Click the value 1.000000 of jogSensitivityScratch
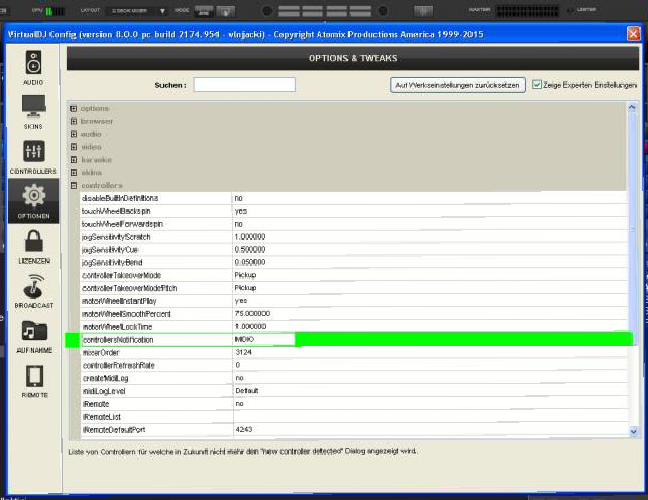This screenshot has height=500, width=648. click(250, 237)
